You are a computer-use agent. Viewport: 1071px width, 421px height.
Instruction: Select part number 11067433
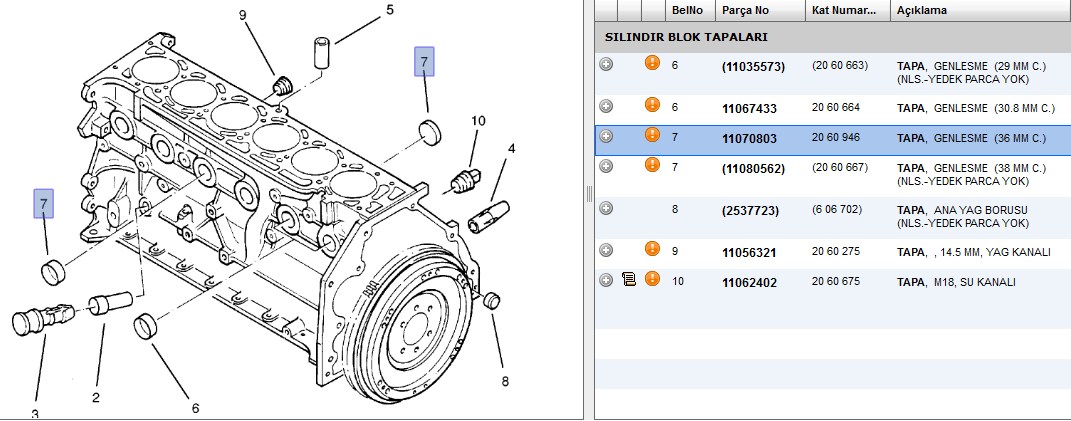749,109
